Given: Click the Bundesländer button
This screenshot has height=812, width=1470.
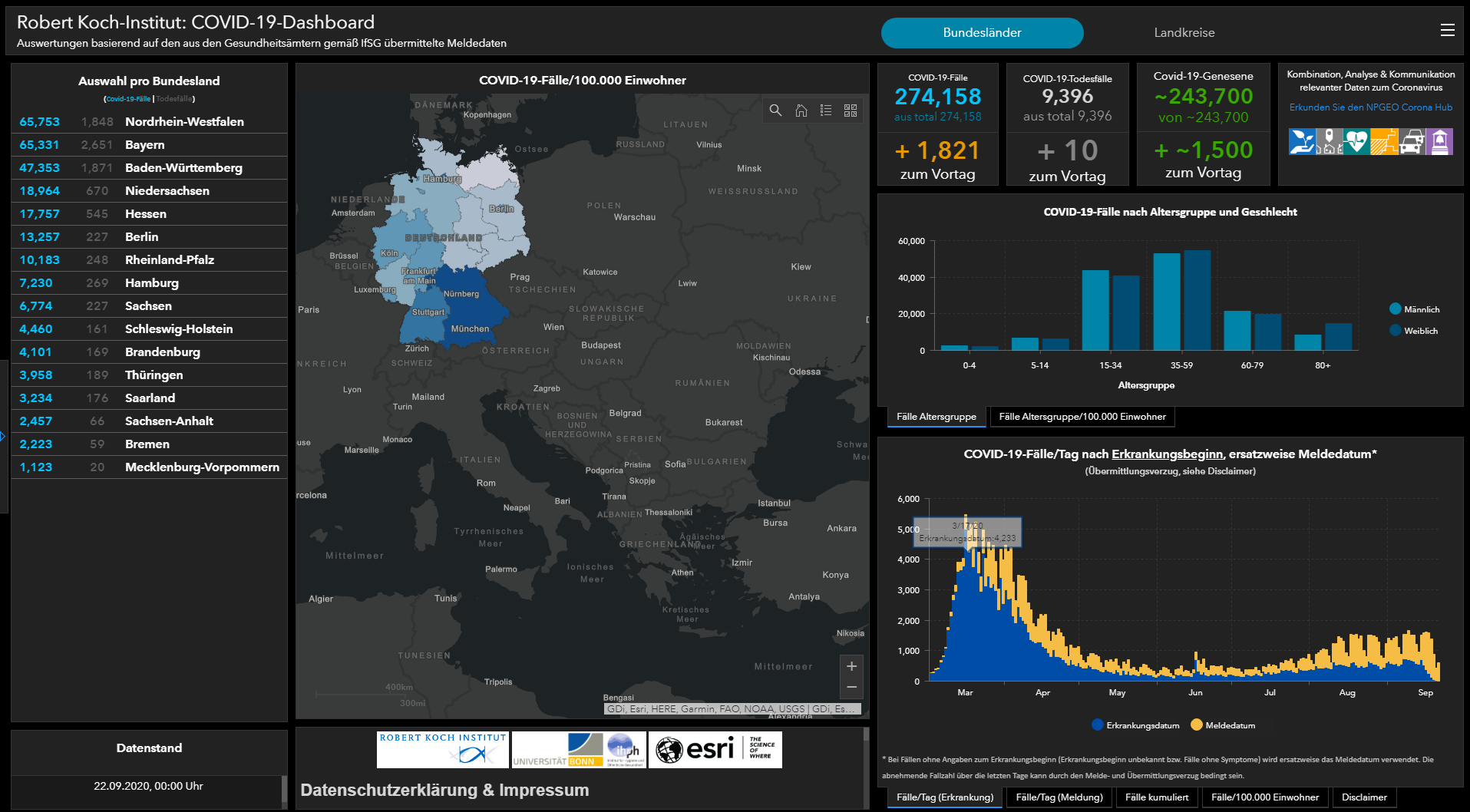Looking at the screenshot, I should 982,33.
